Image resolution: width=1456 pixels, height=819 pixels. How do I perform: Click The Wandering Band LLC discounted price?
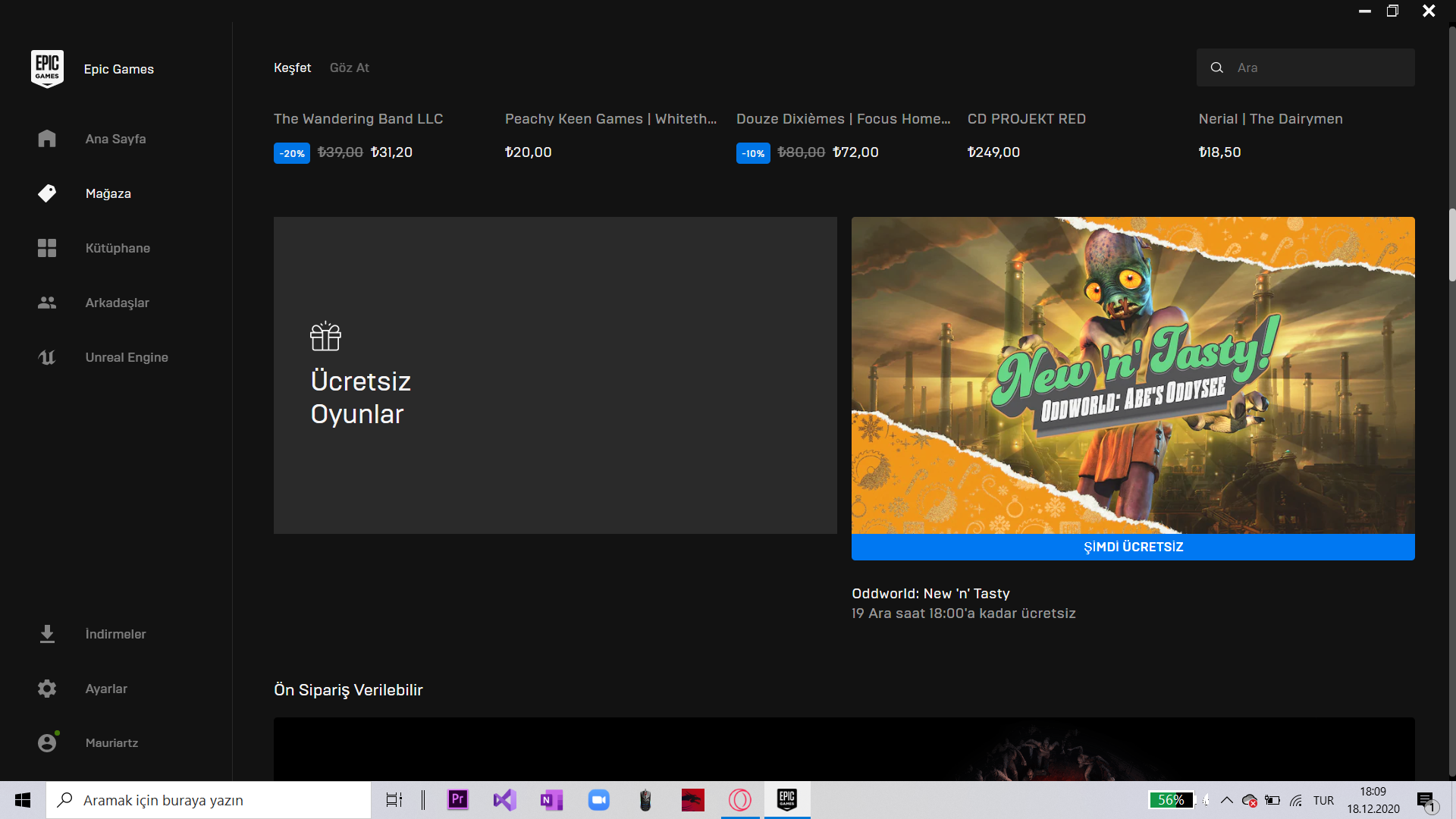coord(391,152)
